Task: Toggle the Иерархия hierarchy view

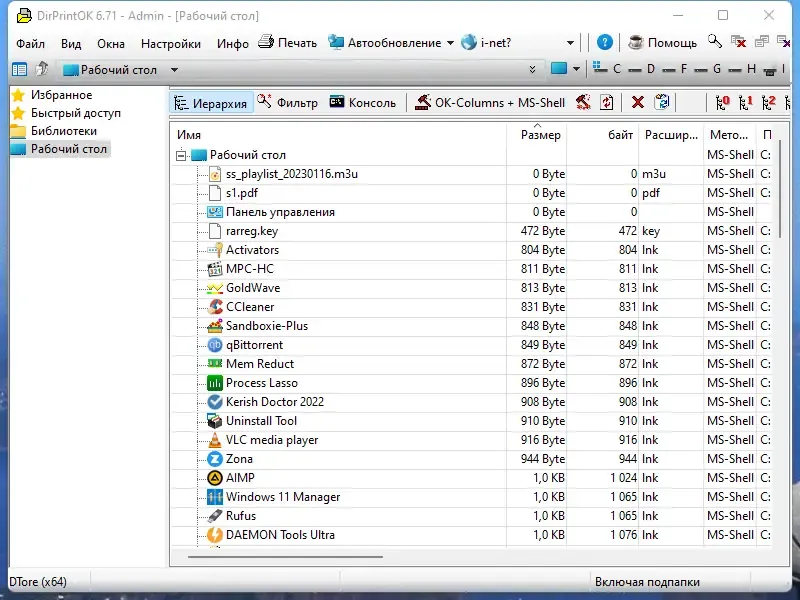Action: pos(211,103)
